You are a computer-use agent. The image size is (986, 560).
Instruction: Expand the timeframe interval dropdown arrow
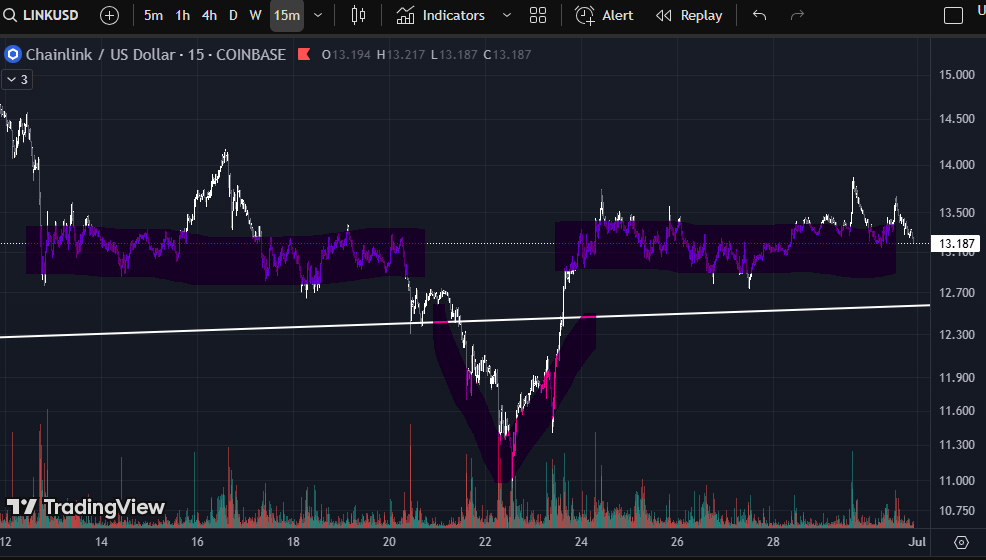coord(318,15)
